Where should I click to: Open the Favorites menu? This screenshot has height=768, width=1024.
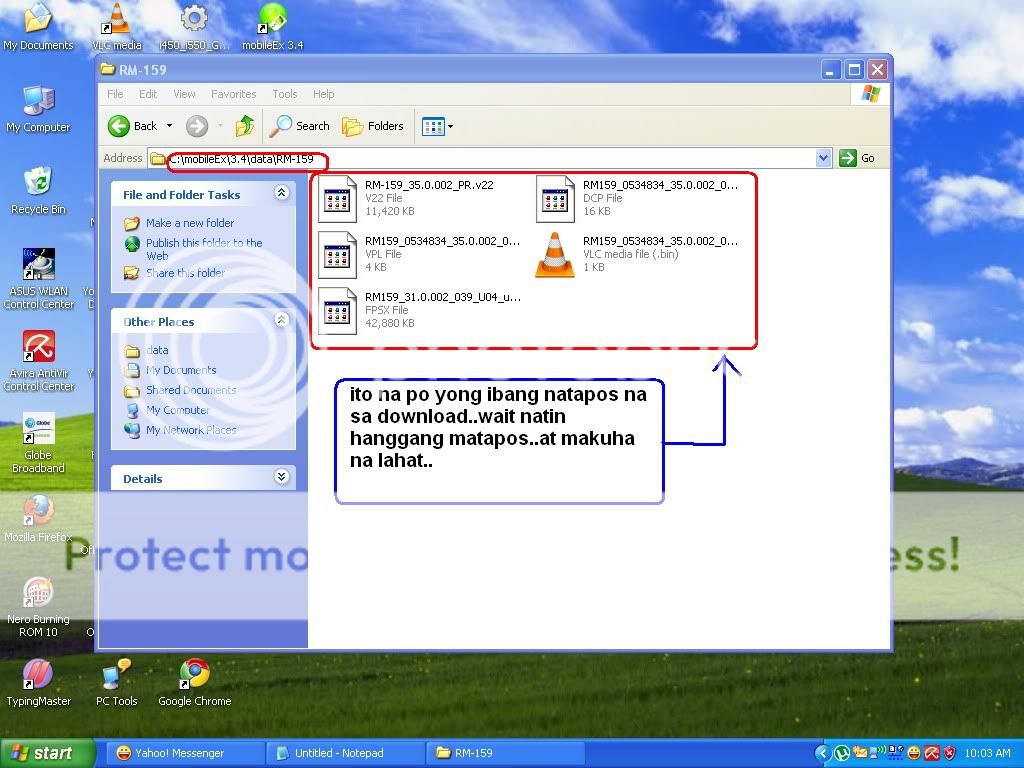tap(233, 94)
